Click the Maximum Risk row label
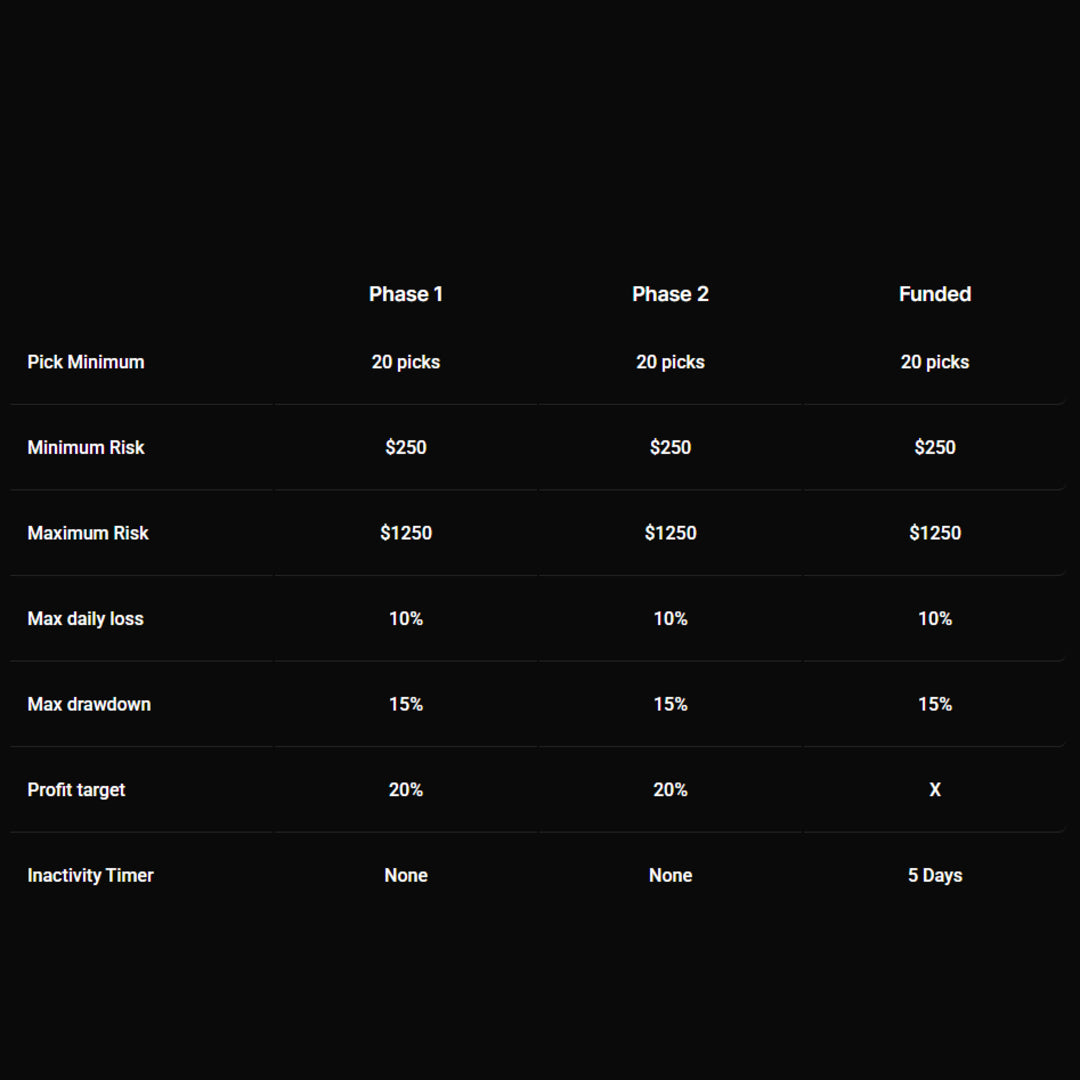Viewport: 1080px width, 1080px height. tap(88, 533)
